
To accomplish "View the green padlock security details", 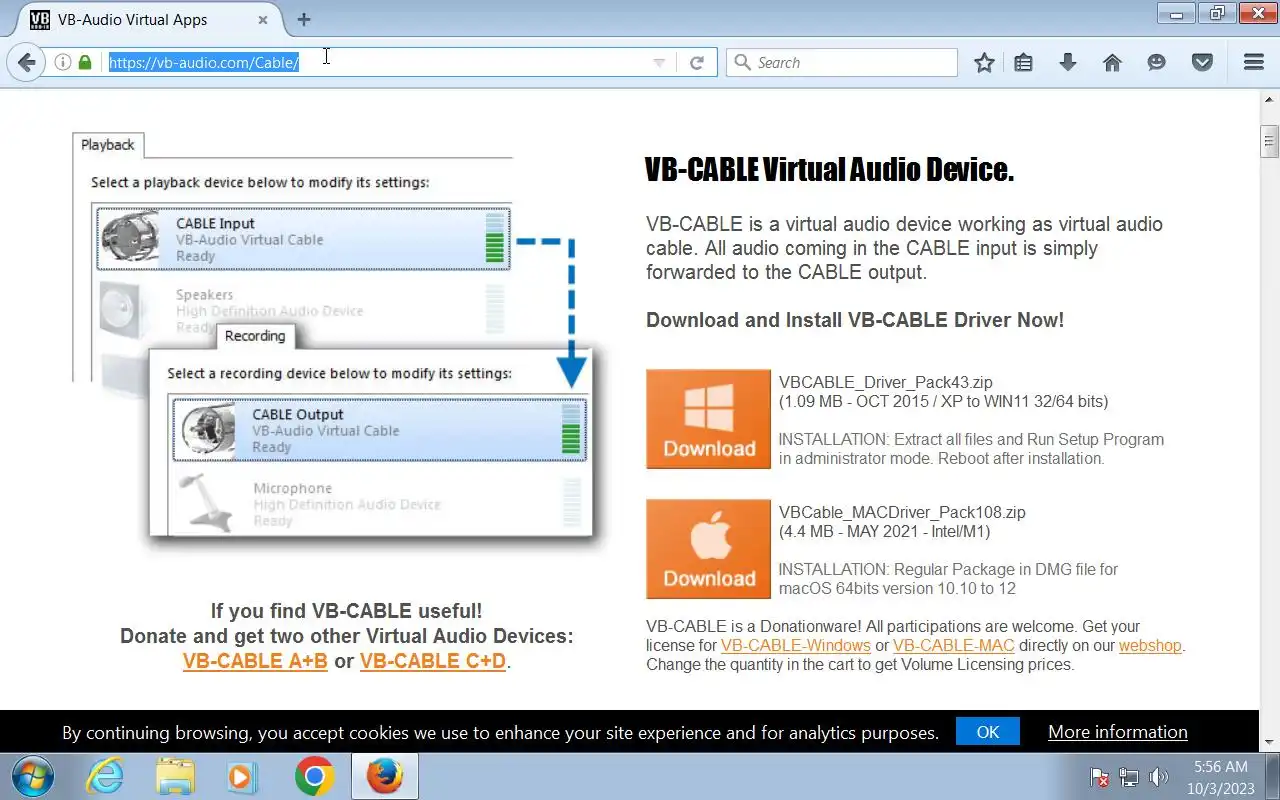I will [x=85, y=62].
